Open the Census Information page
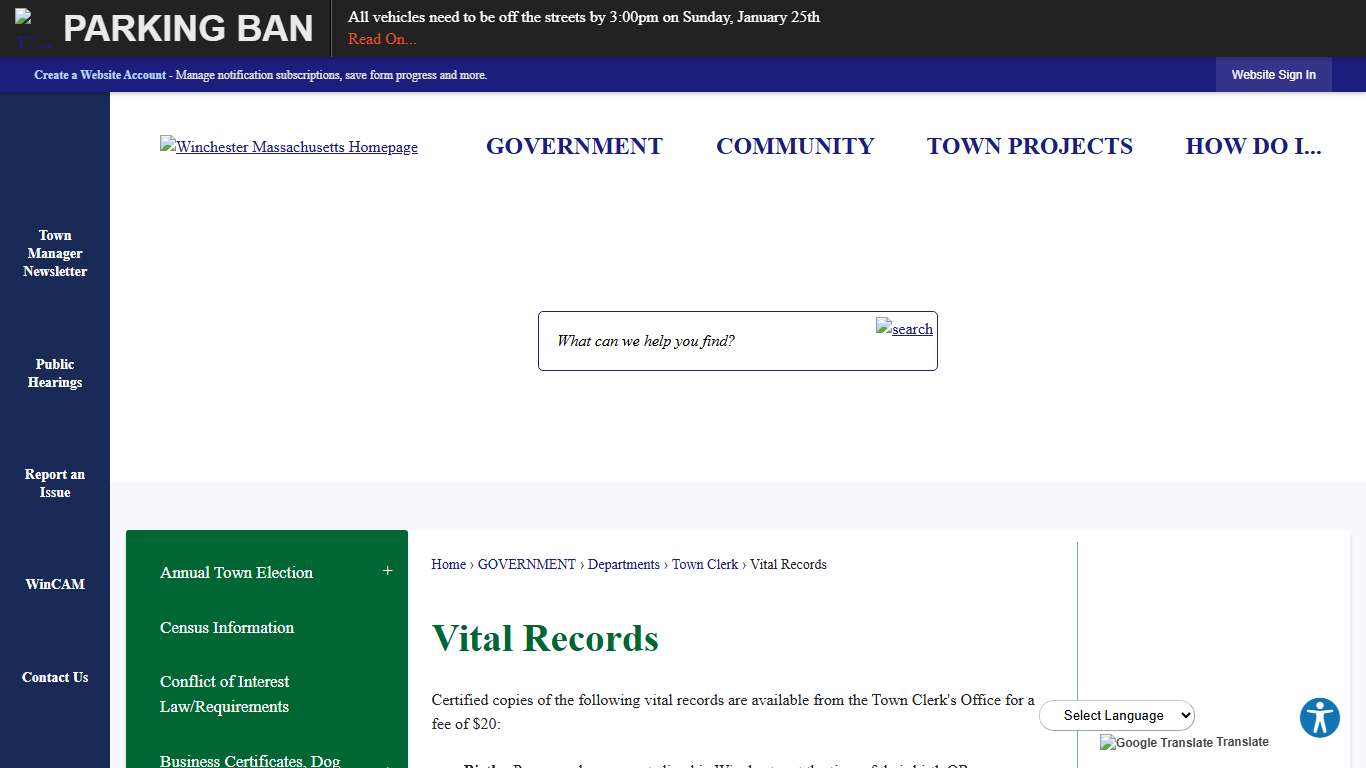 (x=227, y=628)
